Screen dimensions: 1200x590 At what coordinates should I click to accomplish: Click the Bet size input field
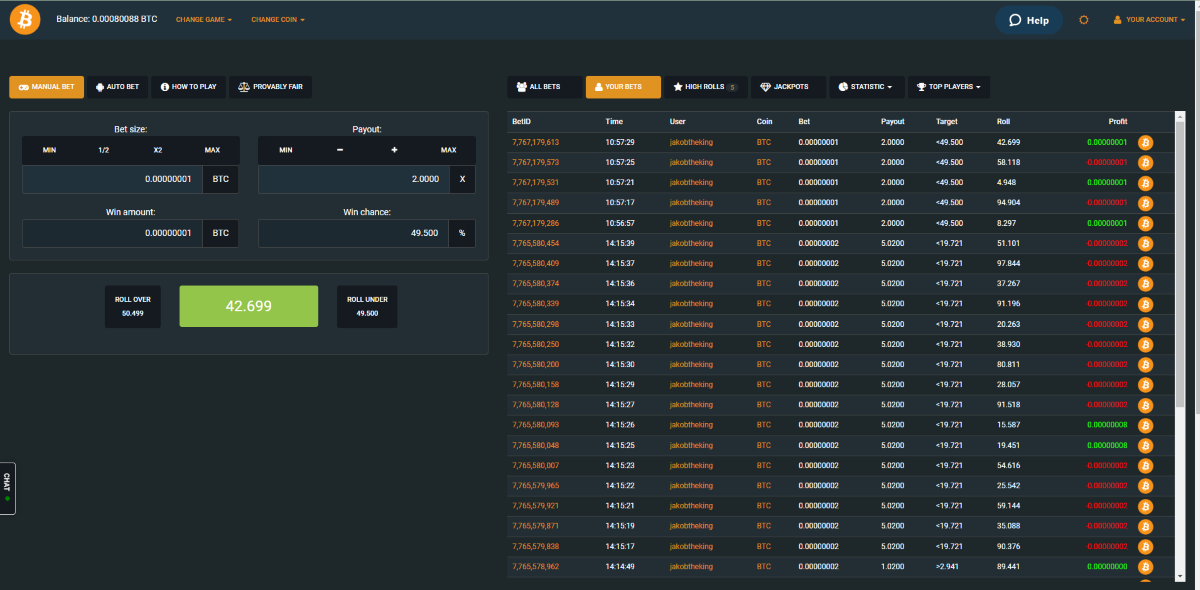click(x=112, y=179)
